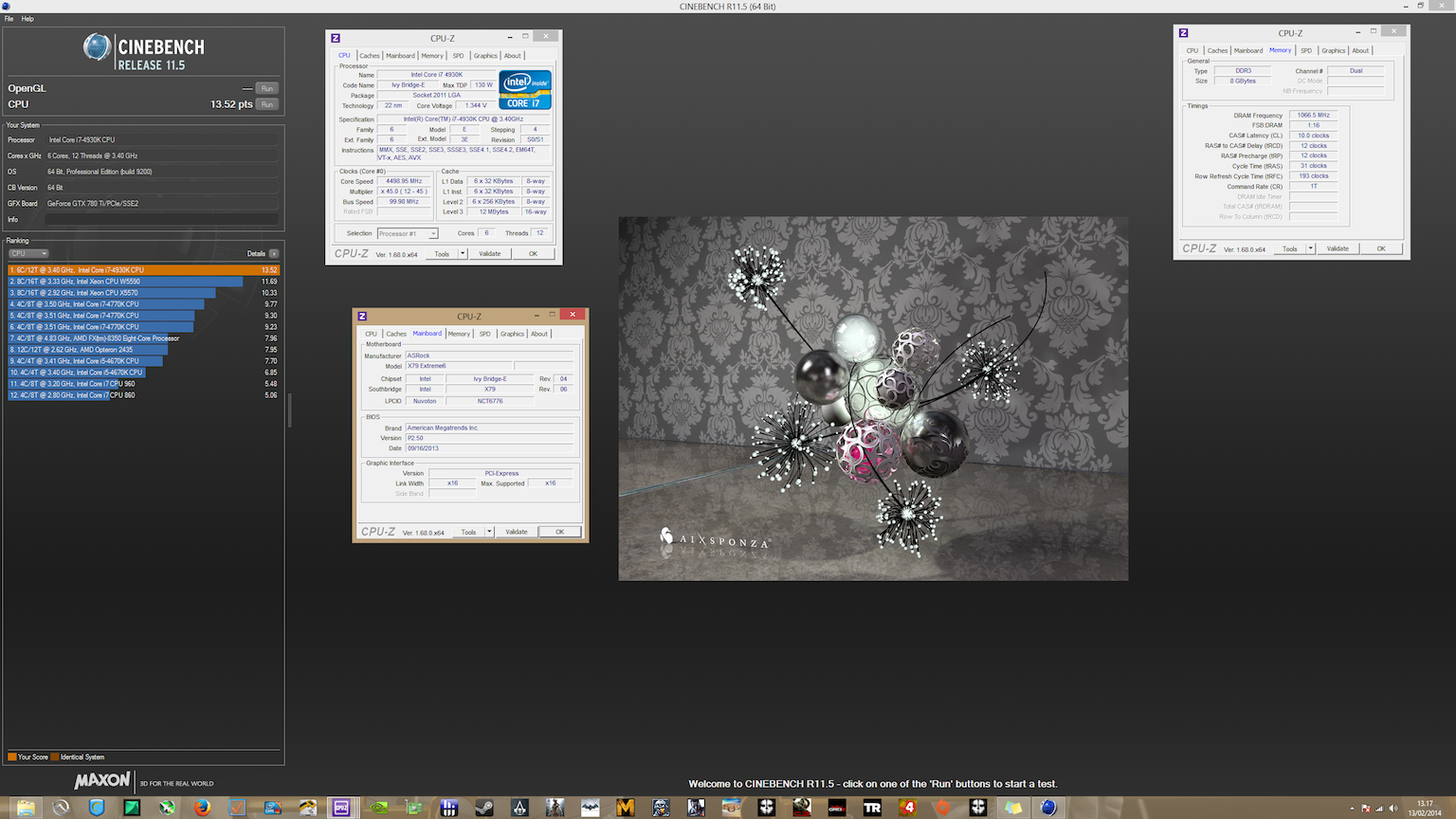This screenshot has width=1456, height=819.
Task: Open the Batman taskbar icon
Action: click(590, 808)
